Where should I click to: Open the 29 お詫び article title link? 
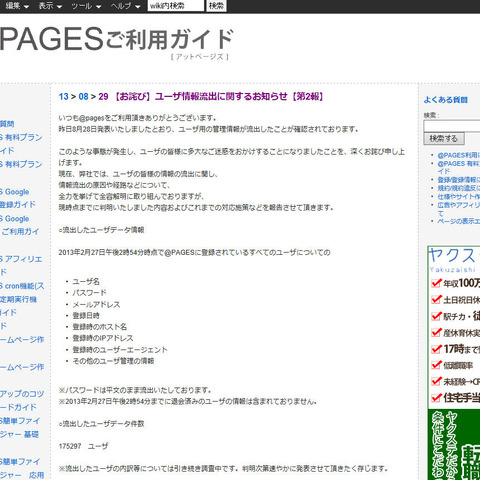[211, 97]
